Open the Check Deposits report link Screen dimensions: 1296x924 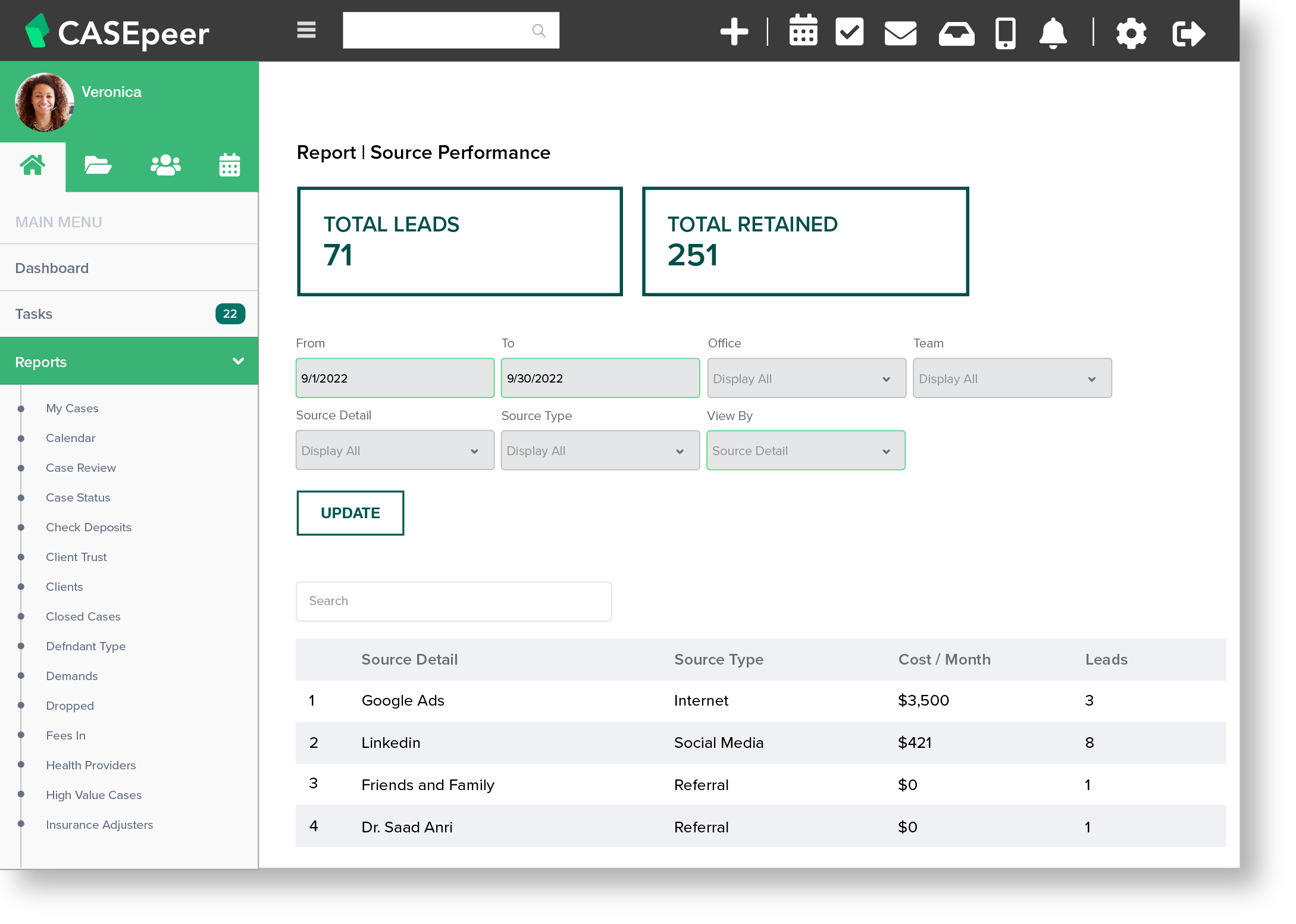tap(88, 527)
